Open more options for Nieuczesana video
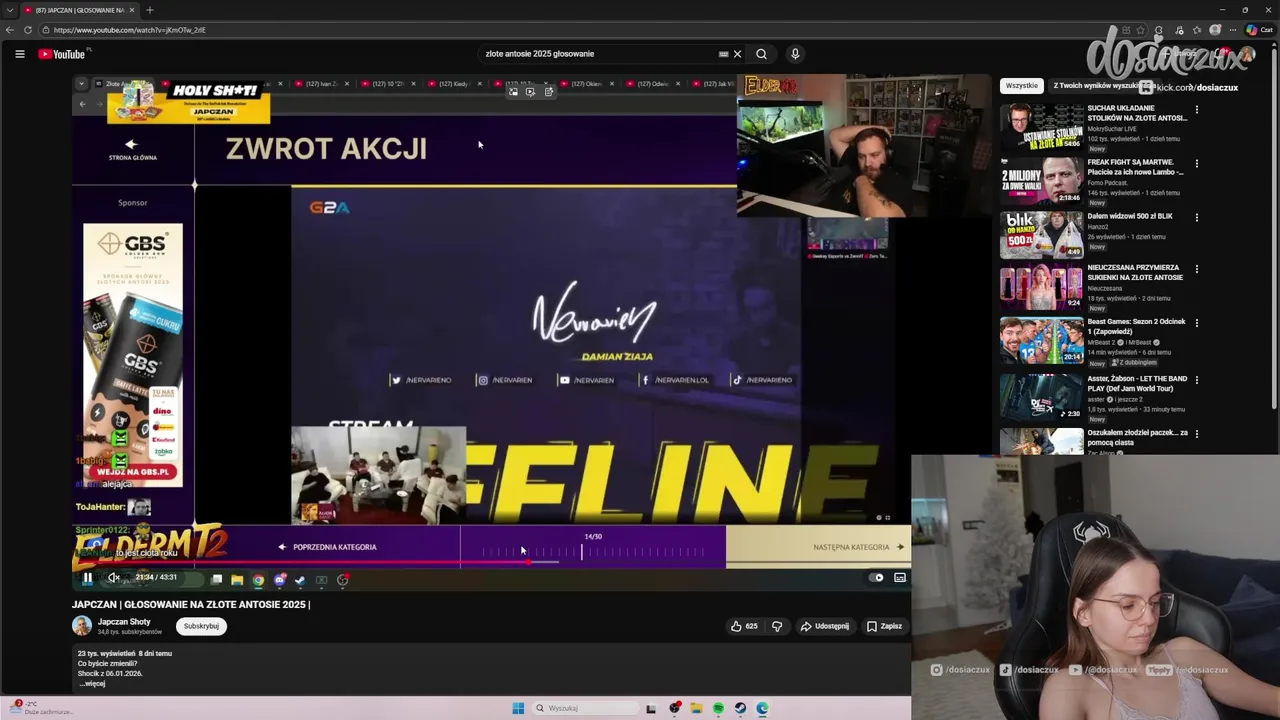 pyautogui.click(x=1197, y=269)
